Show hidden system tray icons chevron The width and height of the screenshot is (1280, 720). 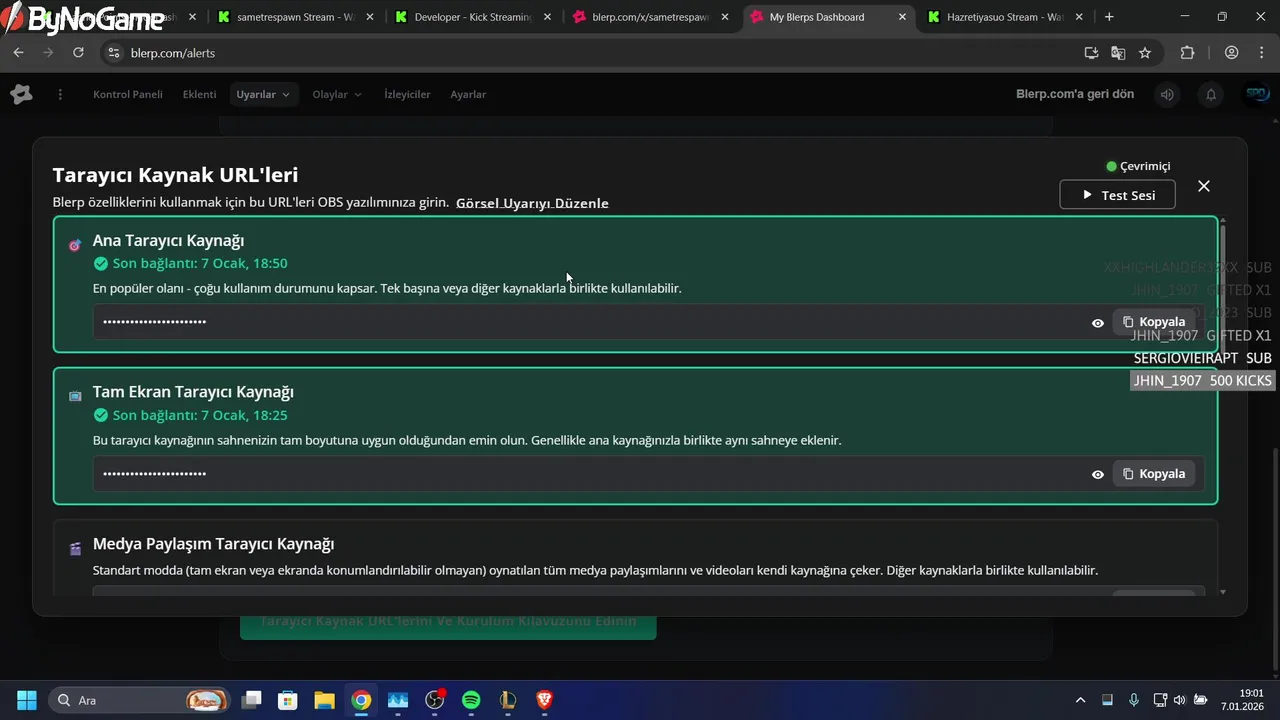(x=1080, y=700)
